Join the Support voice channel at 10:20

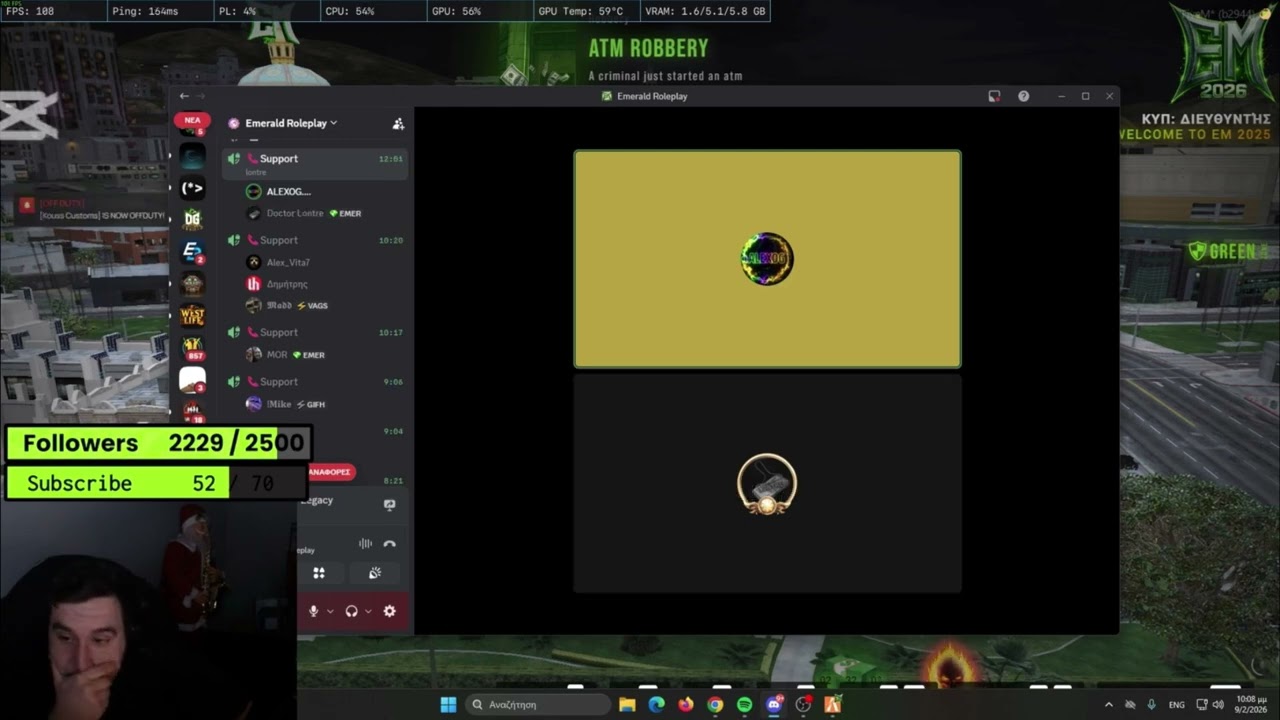pos(314,240)
